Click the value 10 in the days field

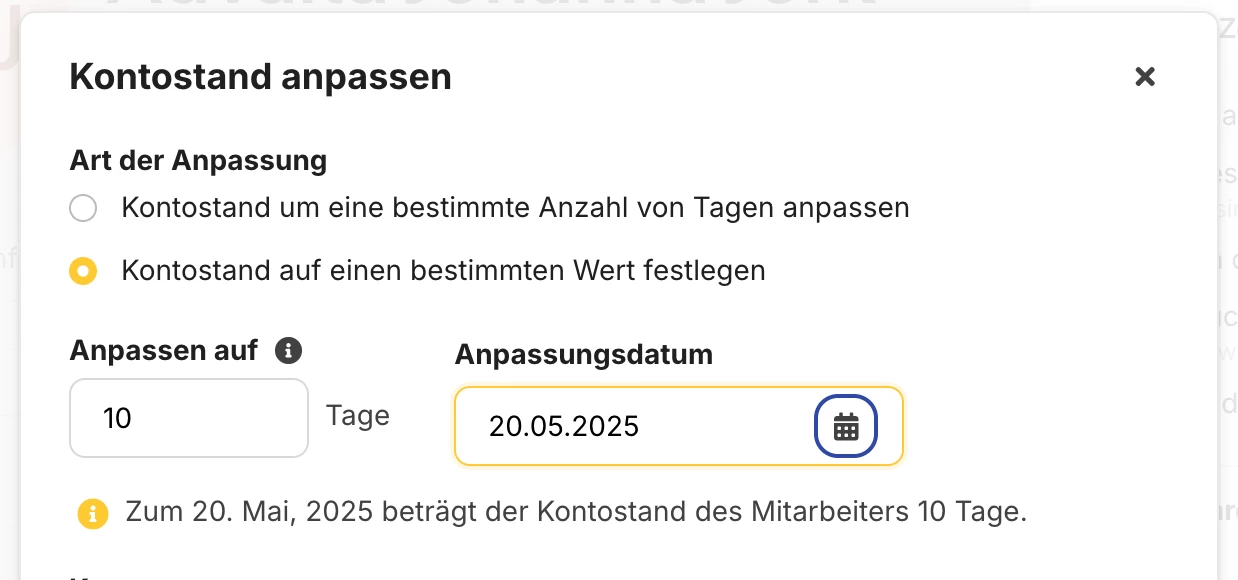(117, 418)
